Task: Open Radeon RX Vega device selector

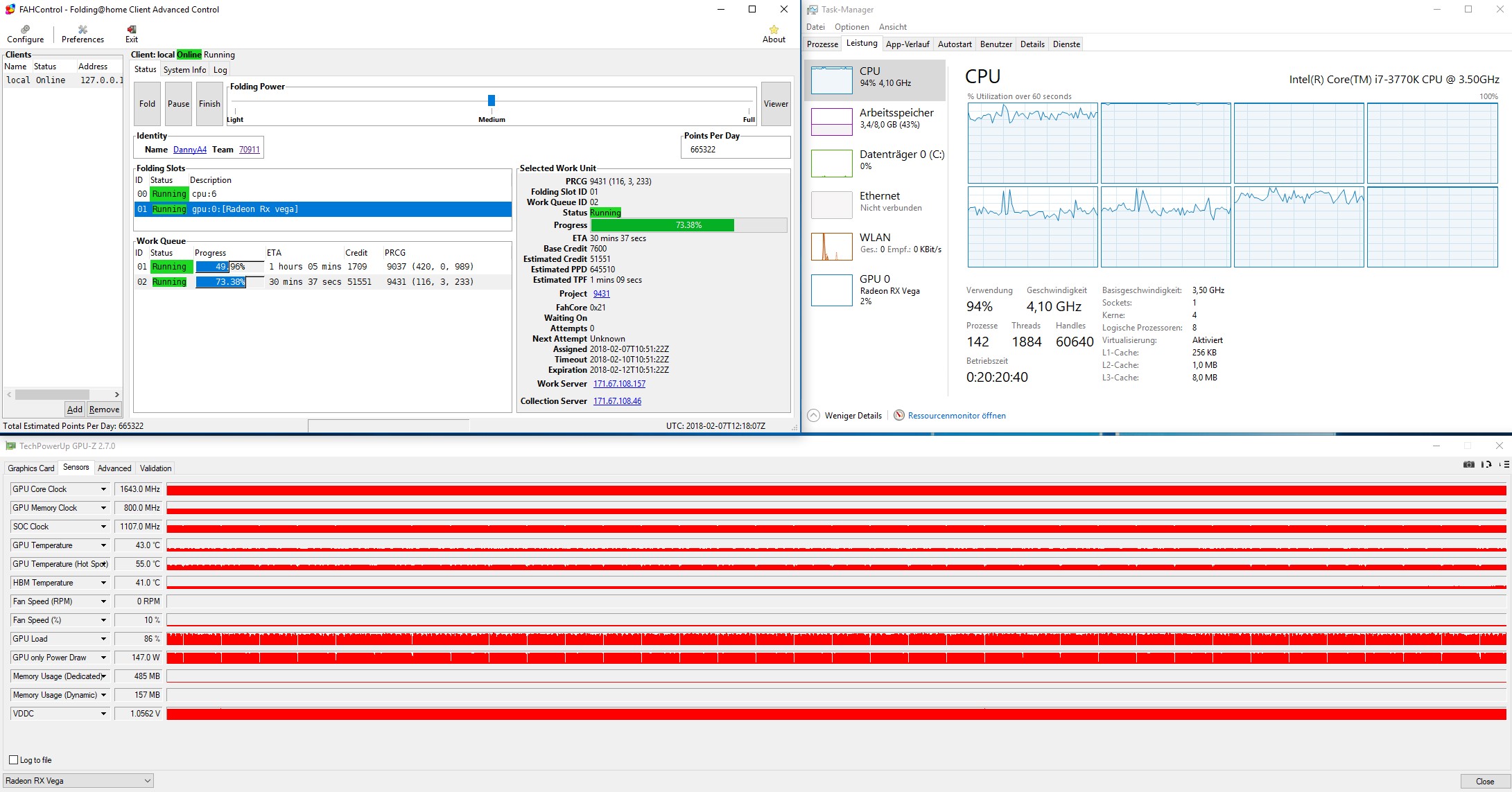Action: 78,781
